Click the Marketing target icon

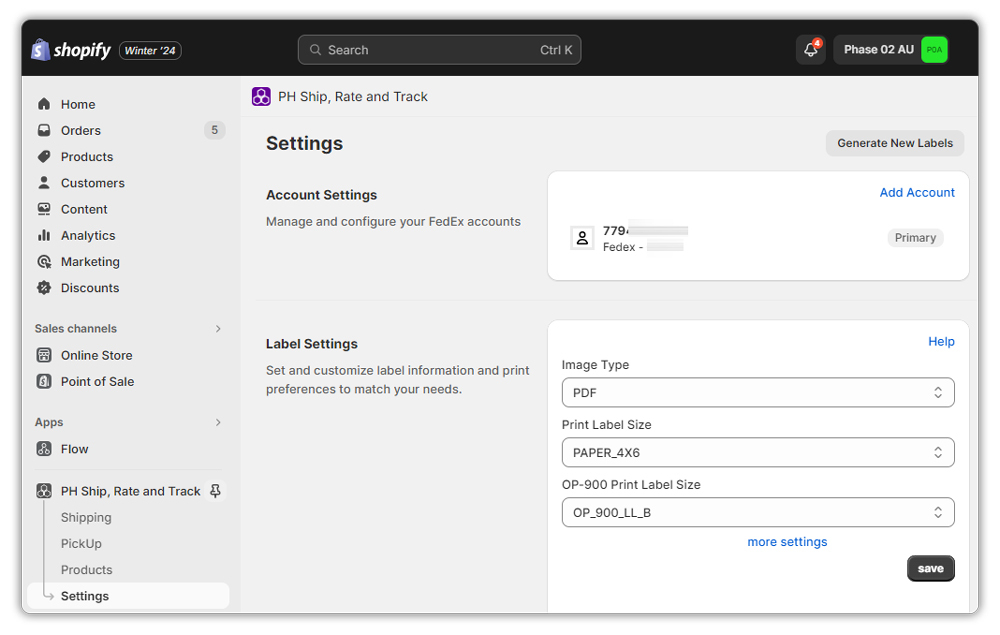click(44, 261)
